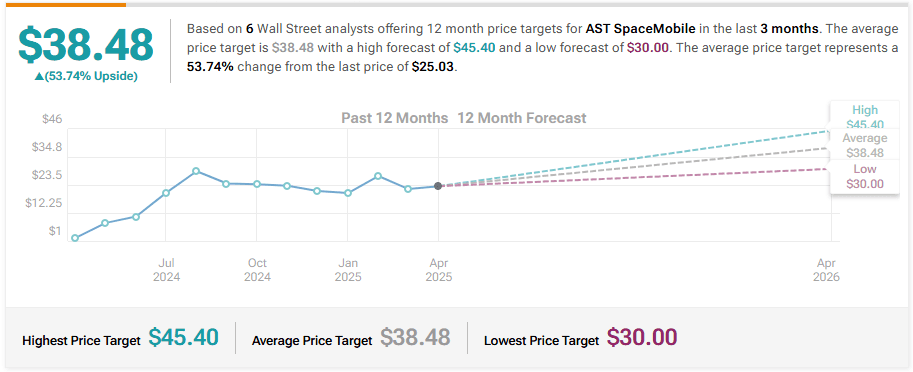
Task: Click the Highest Price Target $45.40 value
Action: pos(183,337)
